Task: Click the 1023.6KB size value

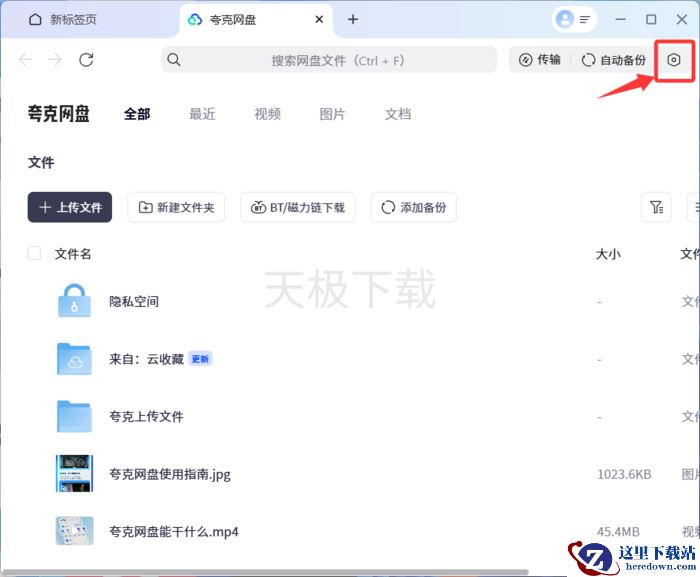Action: tap(624, 474)
